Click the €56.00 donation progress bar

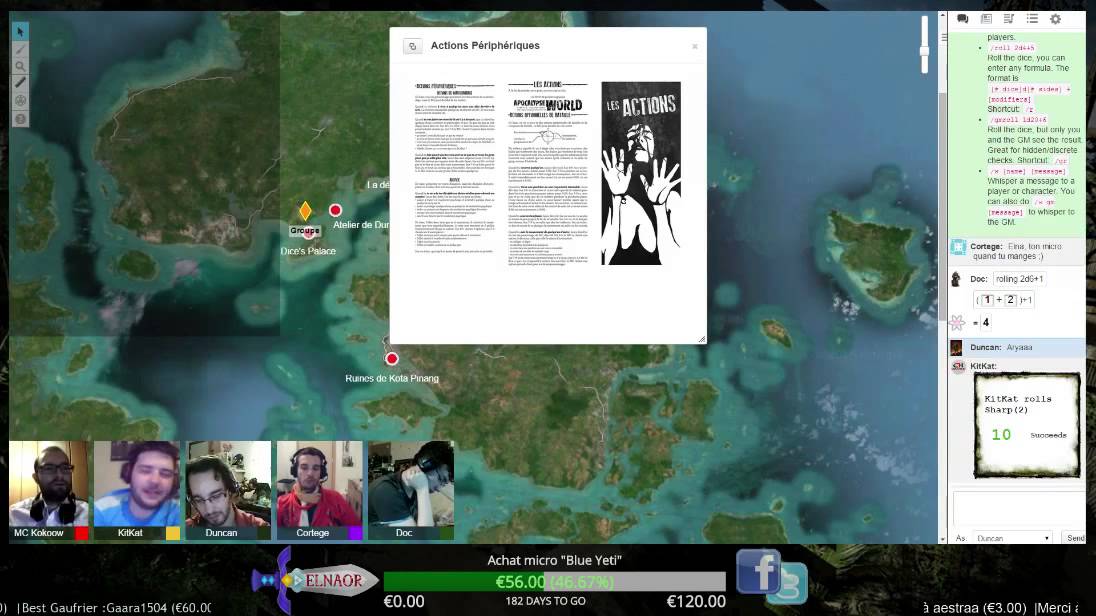pos(554,582)
